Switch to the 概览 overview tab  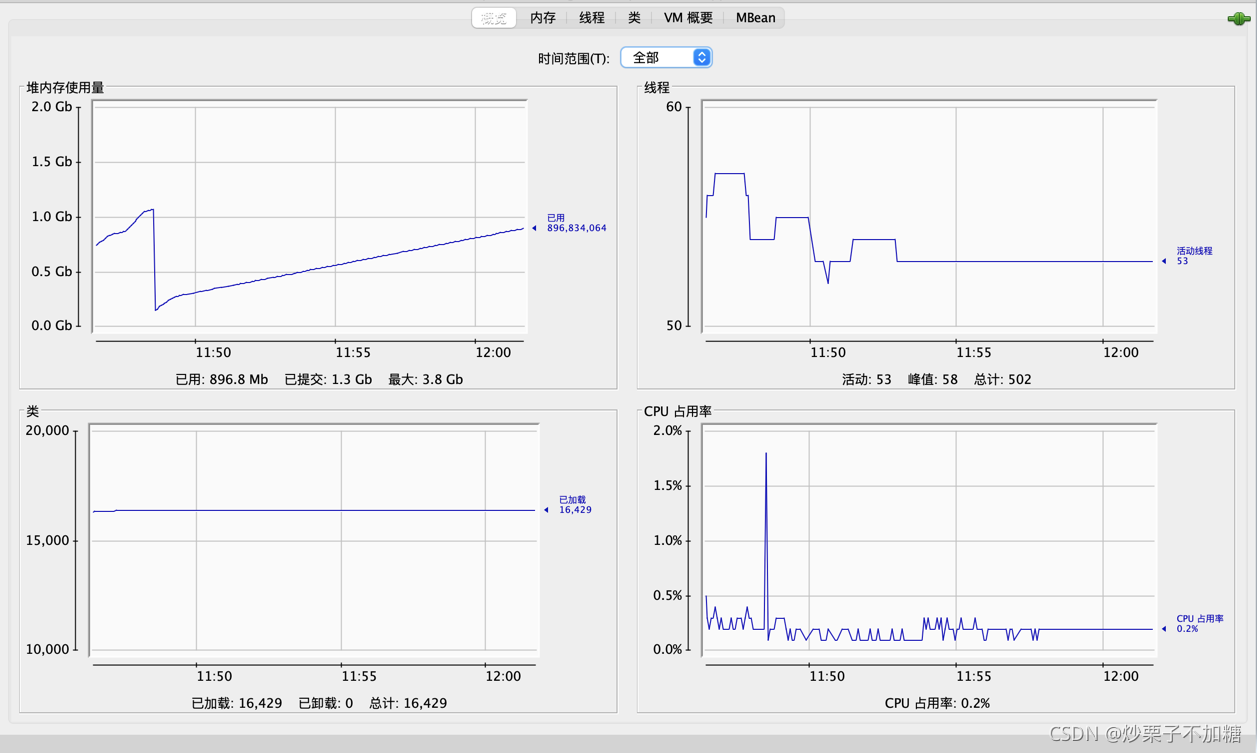(x=494, y=18)
